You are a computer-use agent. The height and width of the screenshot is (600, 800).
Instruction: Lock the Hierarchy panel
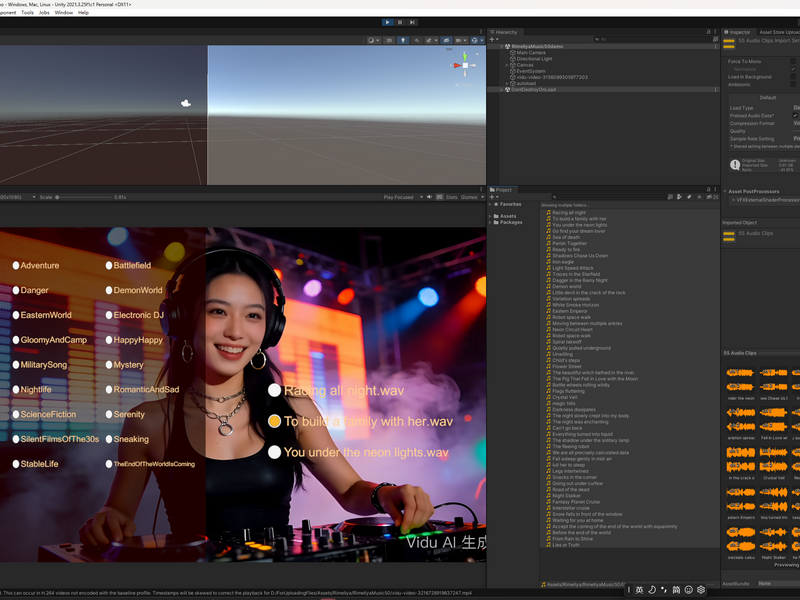708,32
